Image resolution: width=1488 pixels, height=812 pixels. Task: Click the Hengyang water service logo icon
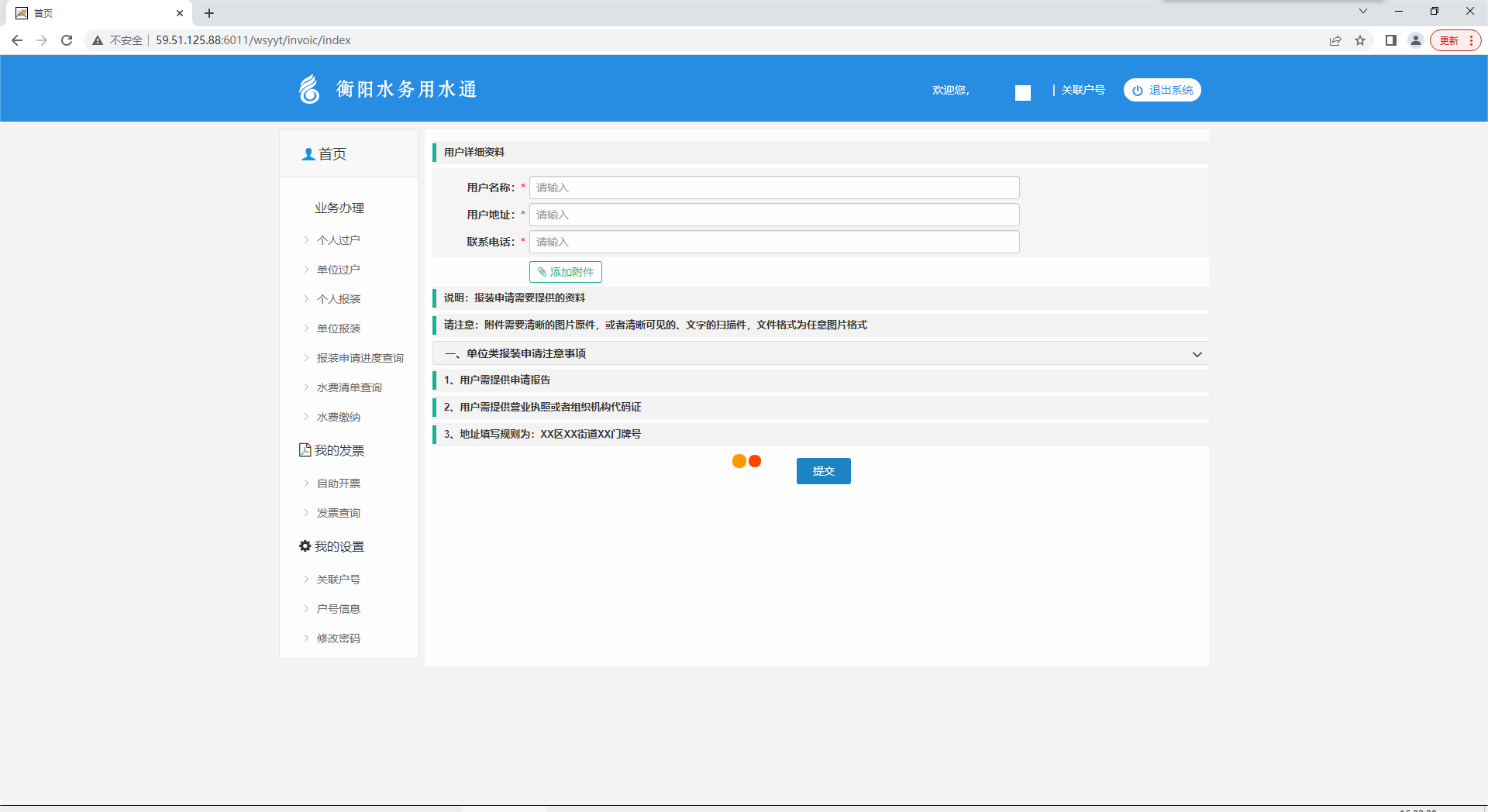pyautogui.click(x=309, y=89)
